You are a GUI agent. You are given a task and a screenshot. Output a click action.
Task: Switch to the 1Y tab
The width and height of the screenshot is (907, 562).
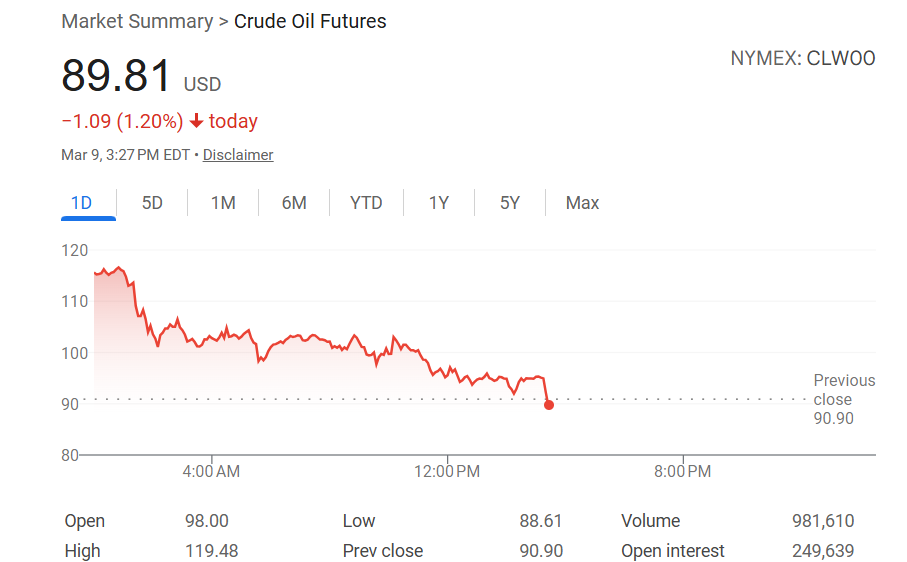point(439,203)
